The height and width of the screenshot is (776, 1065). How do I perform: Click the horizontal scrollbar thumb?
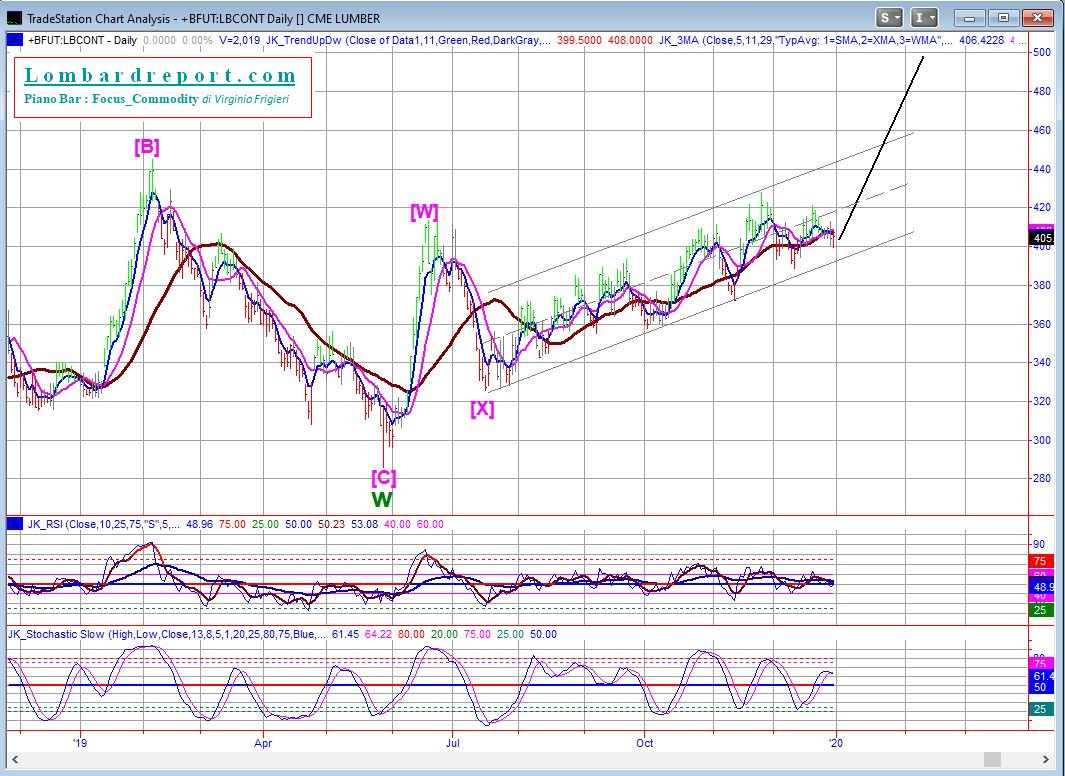pos(992,758)
